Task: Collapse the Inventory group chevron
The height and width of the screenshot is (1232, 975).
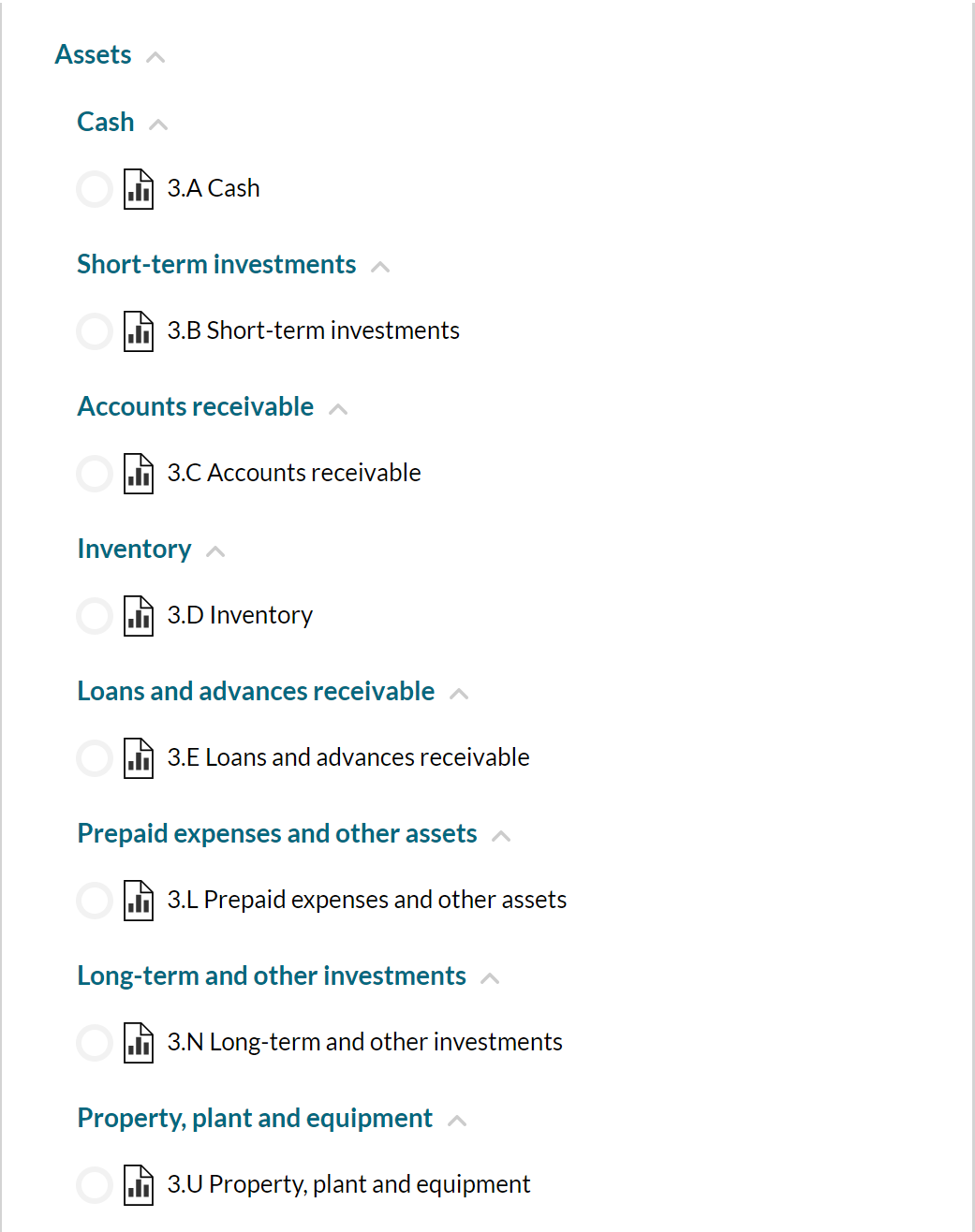Action: point(215,551)
